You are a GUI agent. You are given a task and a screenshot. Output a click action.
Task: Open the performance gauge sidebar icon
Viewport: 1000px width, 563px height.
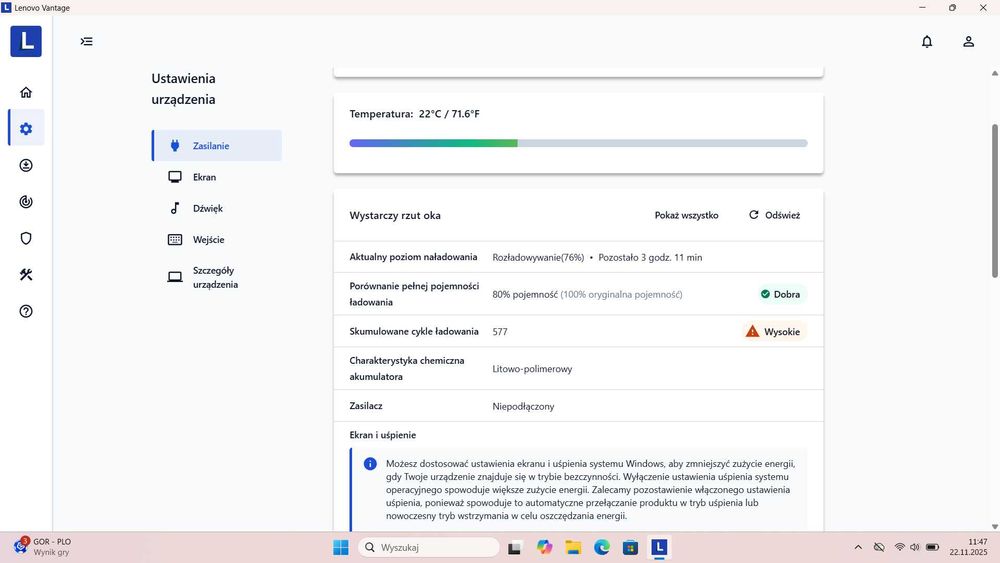[x=26, y=201]
